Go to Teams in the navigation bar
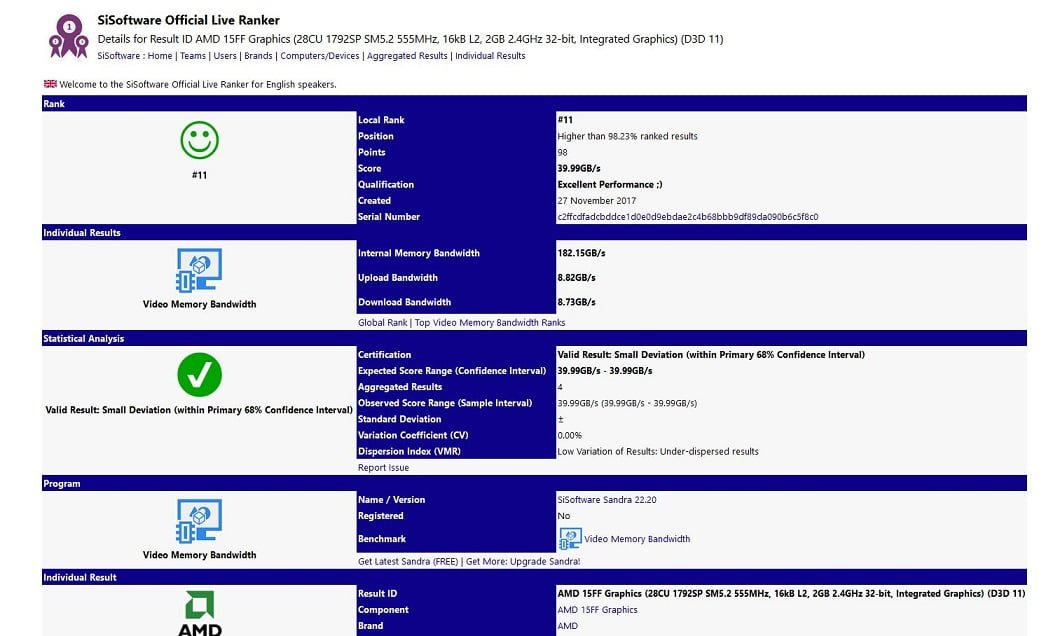 [x=193, y=56]
